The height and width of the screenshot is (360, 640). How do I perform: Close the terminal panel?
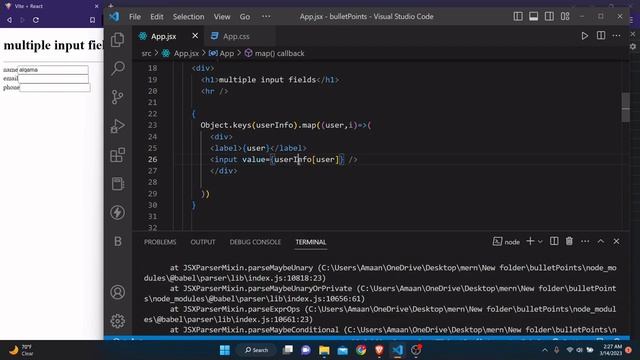point(616,242)
